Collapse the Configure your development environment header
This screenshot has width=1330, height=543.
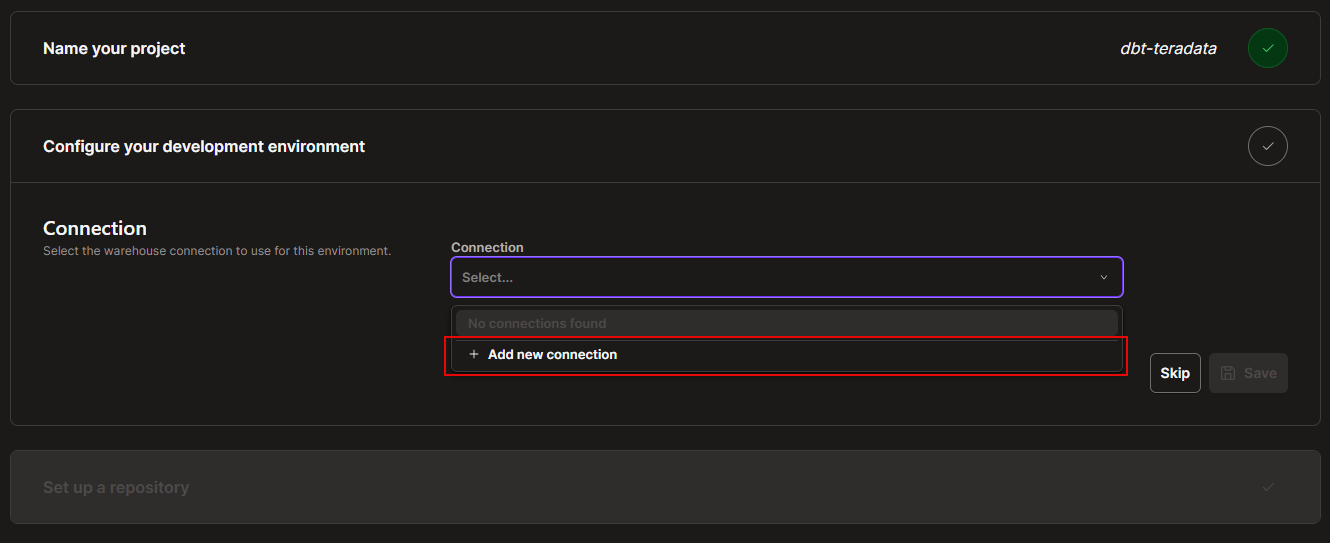tap(665, 146)
